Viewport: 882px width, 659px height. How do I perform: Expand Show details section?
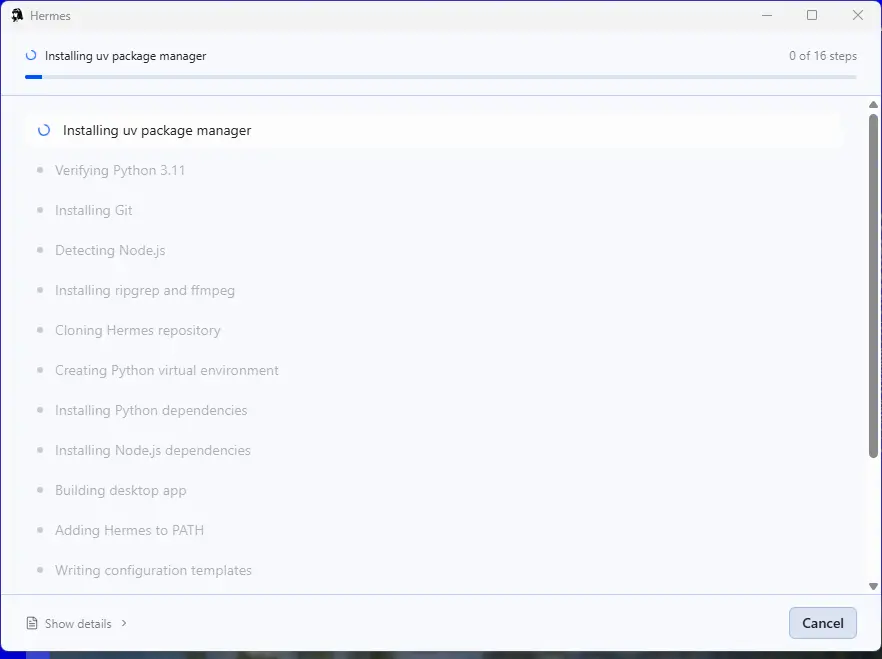pos(77,624)
